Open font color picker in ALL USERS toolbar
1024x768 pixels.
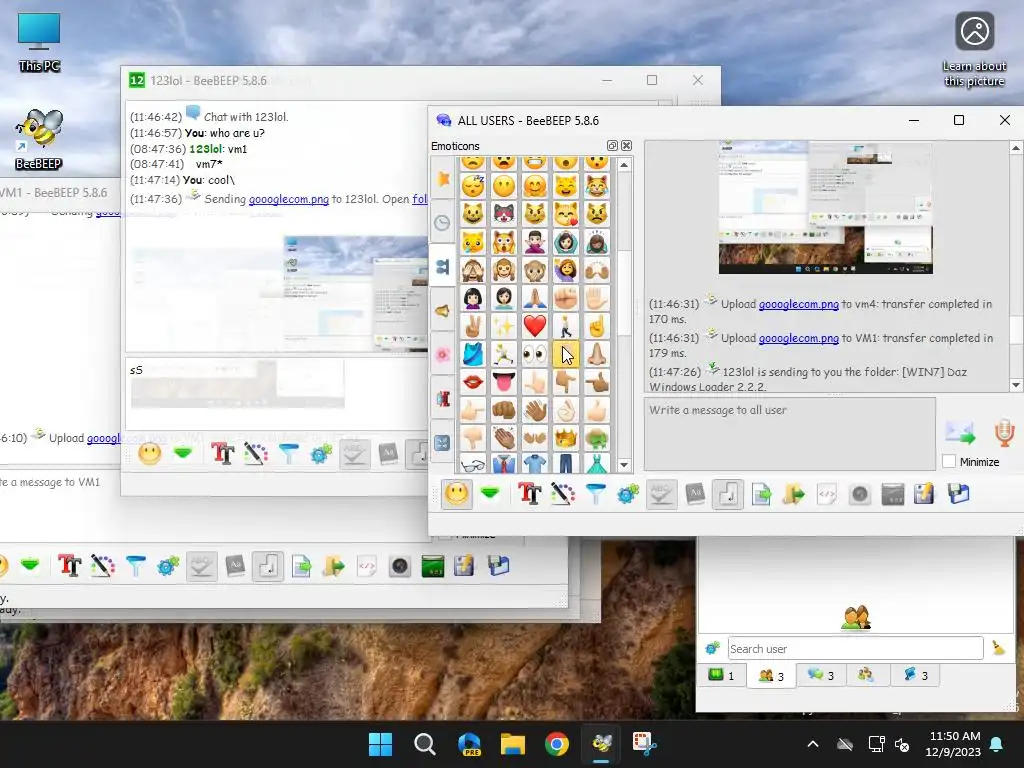562,494
